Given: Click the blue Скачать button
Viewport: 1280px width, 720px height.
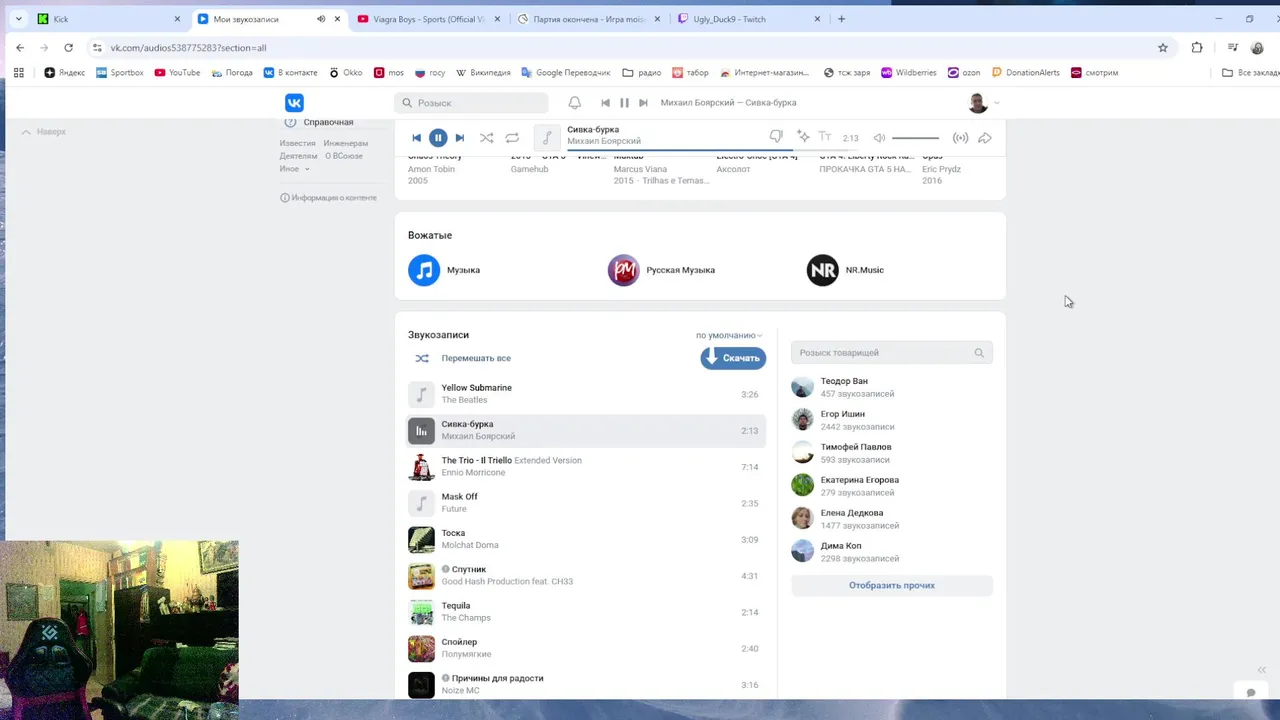Looking at the screenshot, I should click(733, 358).
